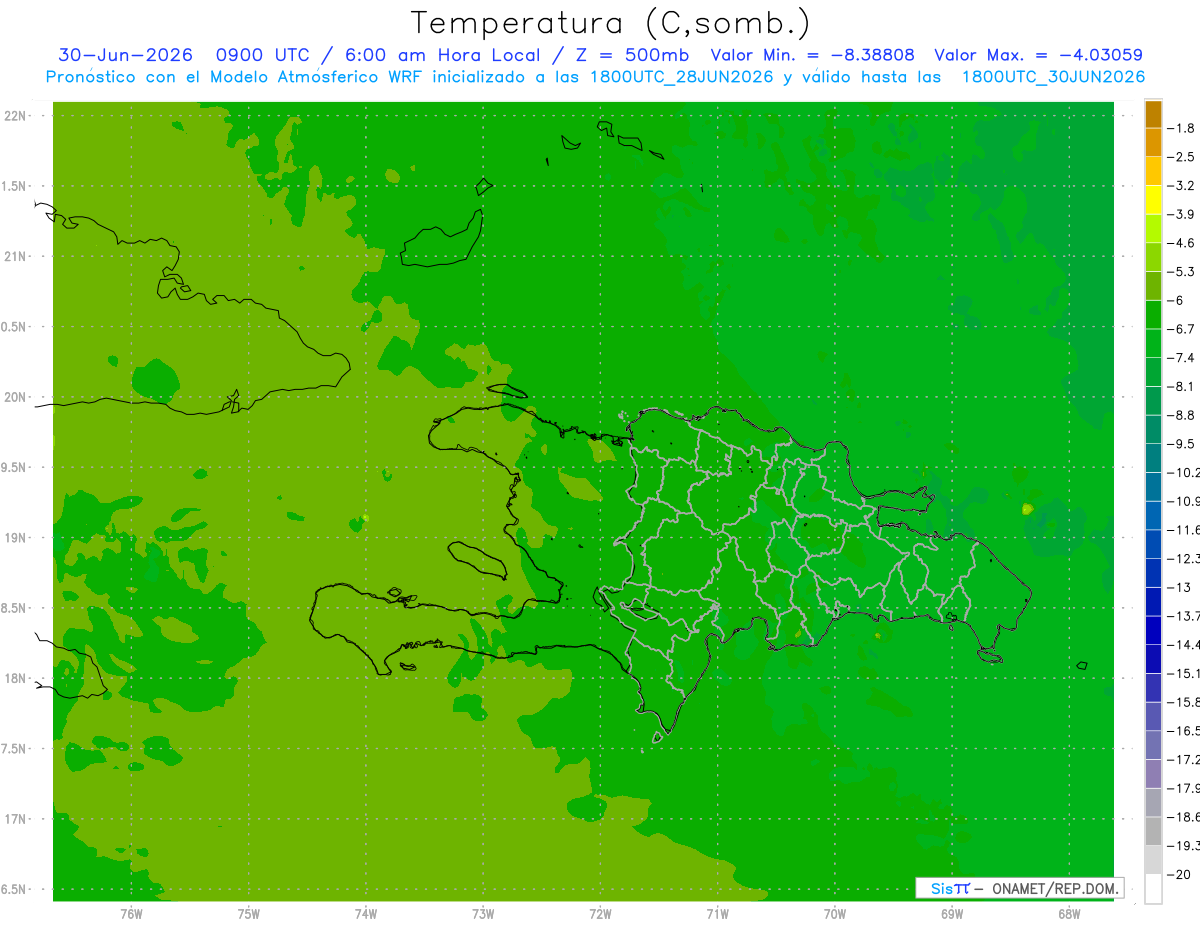Click the -14.4 colorbar value
The image size is (1200, 927).
coord(1184,644)
